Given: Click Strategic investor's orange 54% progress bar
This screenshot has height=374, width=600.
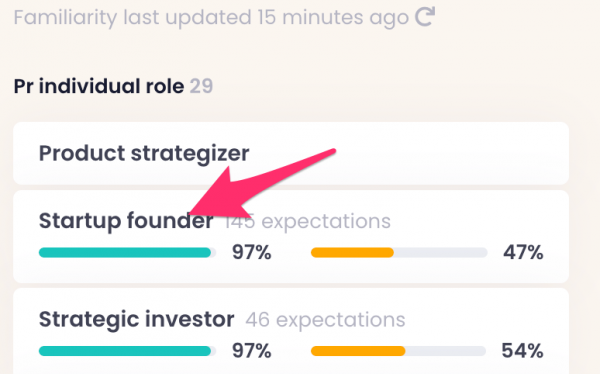Looking at the screenshot, I should coord(399,351).
